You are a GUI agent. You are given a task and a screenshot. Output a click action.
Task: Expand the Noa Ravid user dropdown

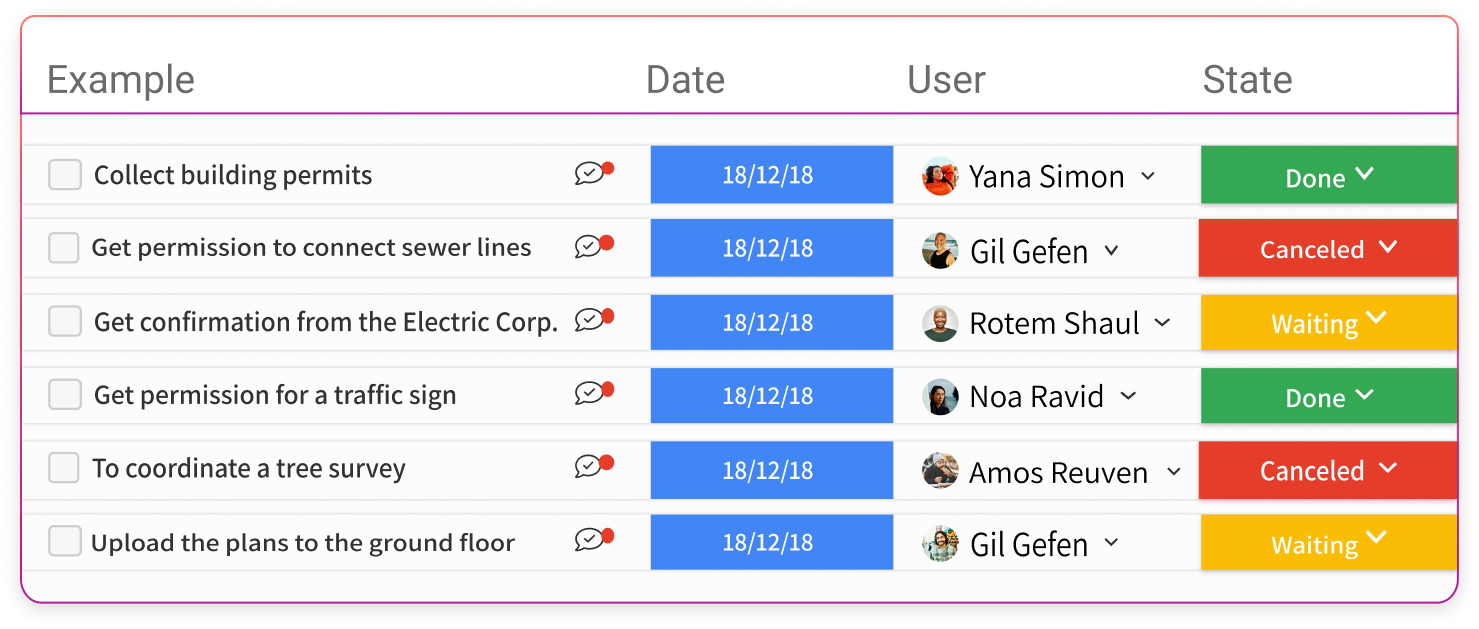click(x=1128, y=396)
